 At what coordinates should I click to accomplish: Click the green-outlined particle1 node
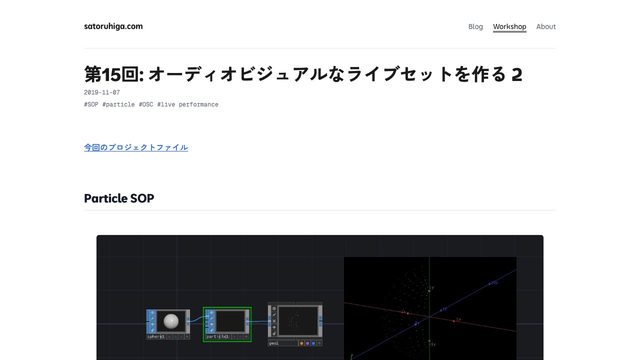point(227,324)
